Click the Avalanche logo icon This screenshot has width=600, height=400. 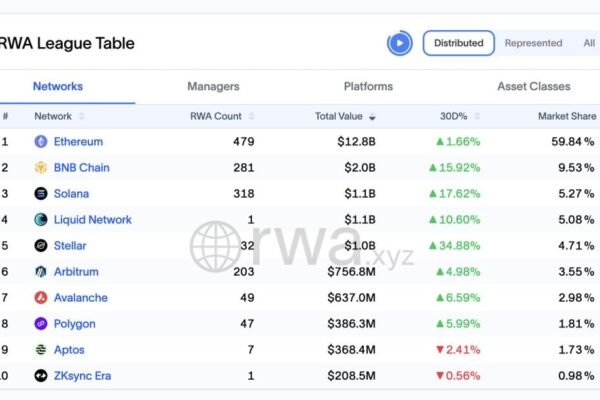[x=41, y=298]
